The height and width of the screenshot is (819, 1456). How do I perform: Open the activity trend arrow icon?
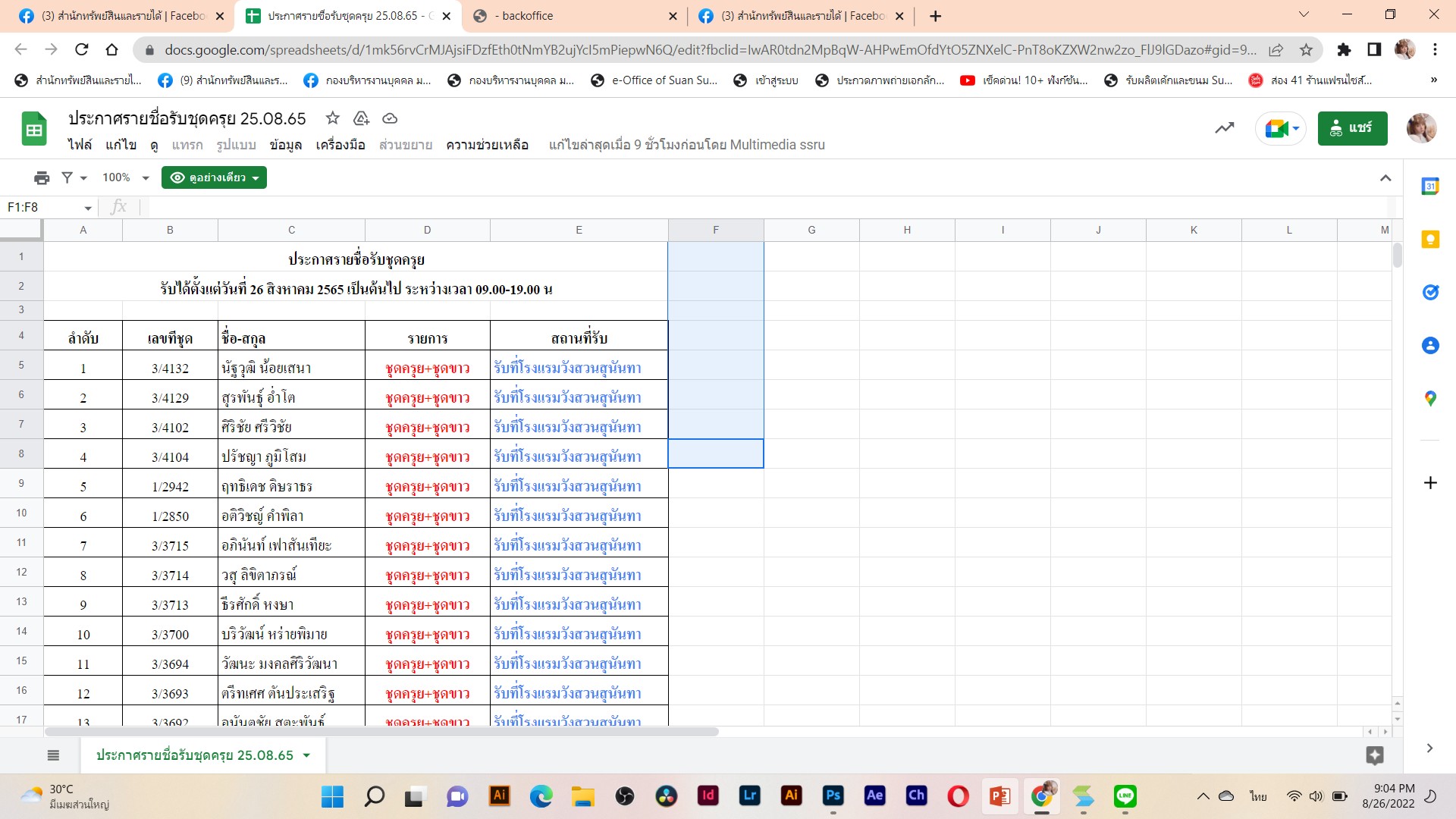click(x=1224, y=128)
